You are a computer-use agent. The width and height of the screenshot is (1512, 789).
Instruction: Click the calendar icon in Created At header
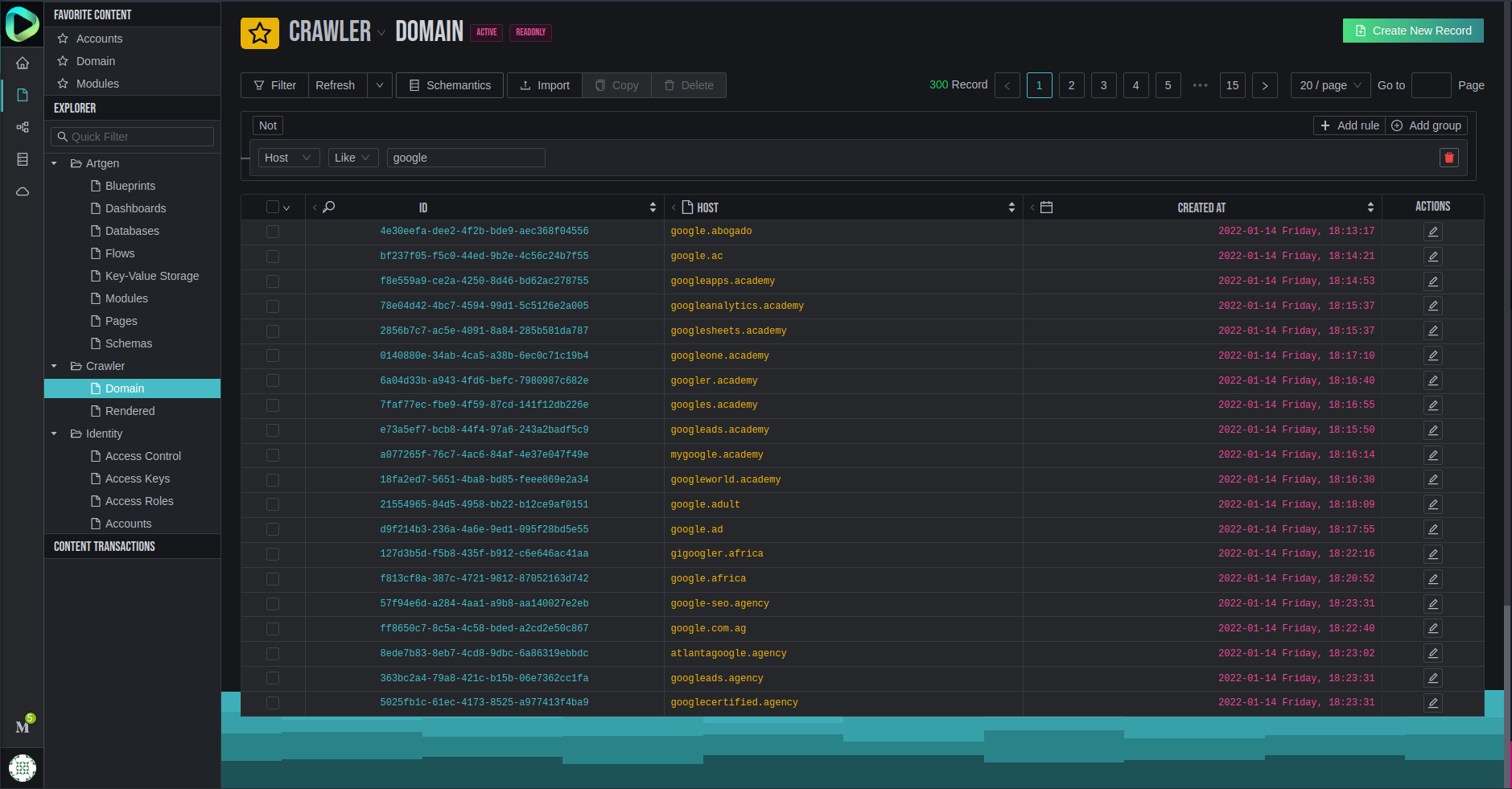pos(1046,208)
